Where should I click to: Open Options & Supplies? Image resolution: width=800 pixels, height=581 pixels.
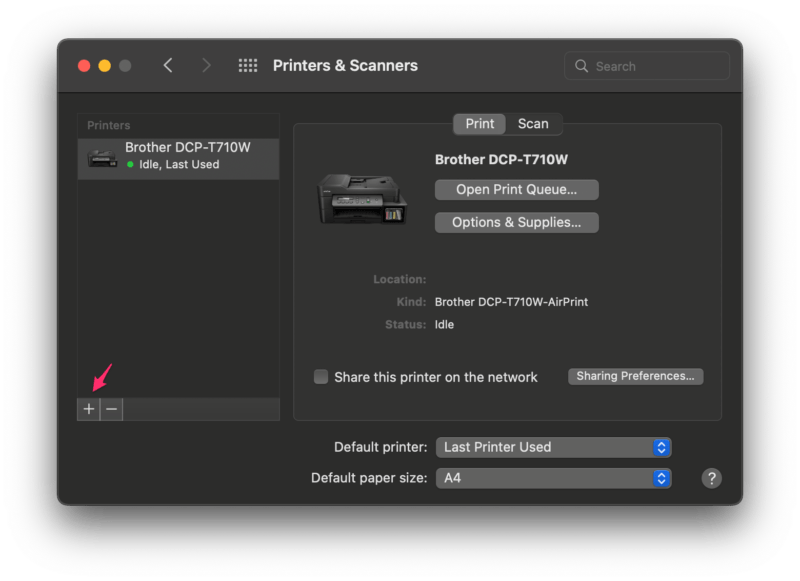tap(516, 222)
